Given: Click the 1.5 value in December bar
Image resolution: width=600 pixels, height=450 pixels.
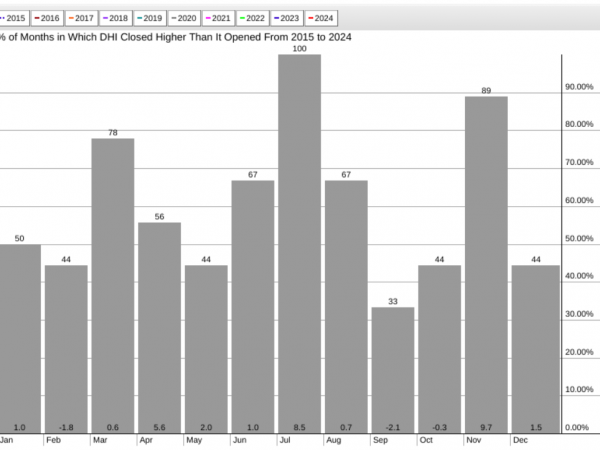Looking at the screenshot, I should click(x=536, y=427).
